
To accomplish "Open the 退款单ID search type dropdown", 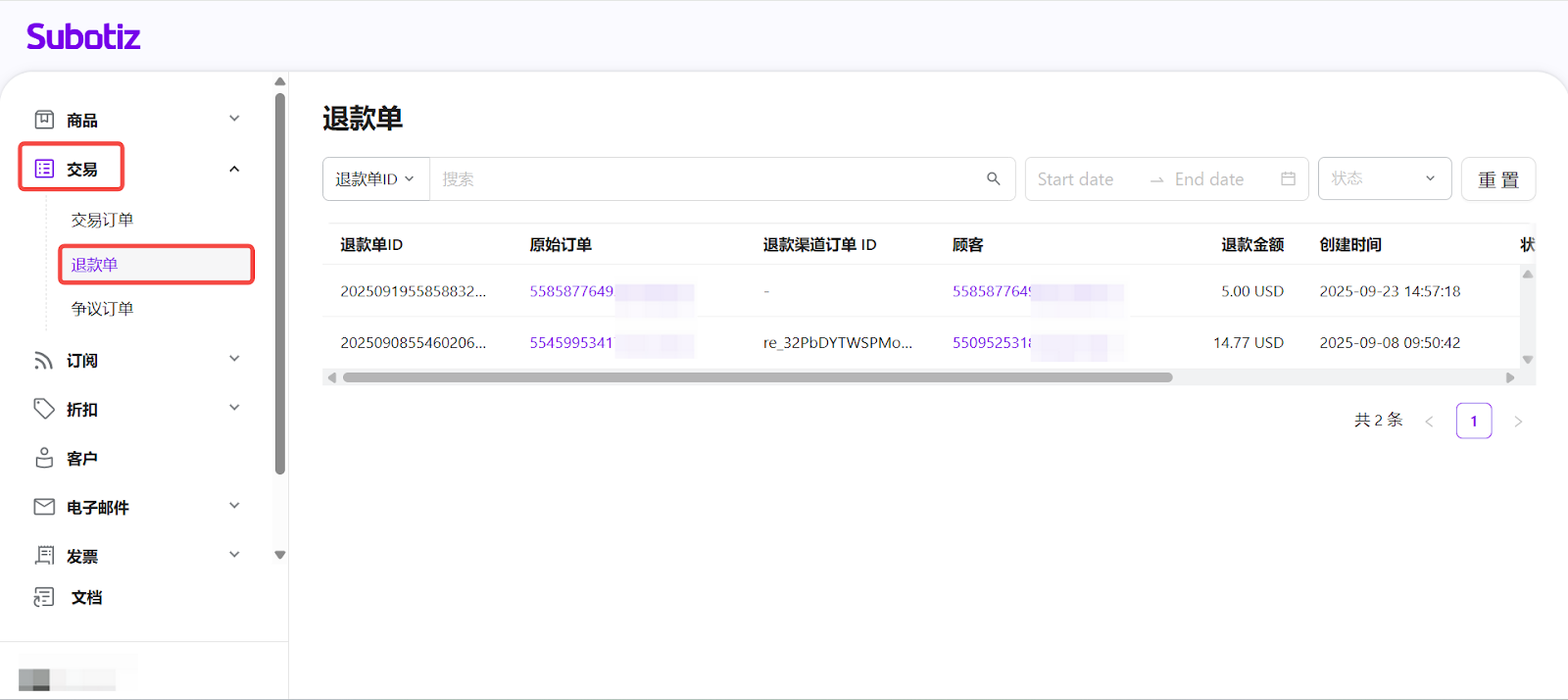I will (375, 178).
